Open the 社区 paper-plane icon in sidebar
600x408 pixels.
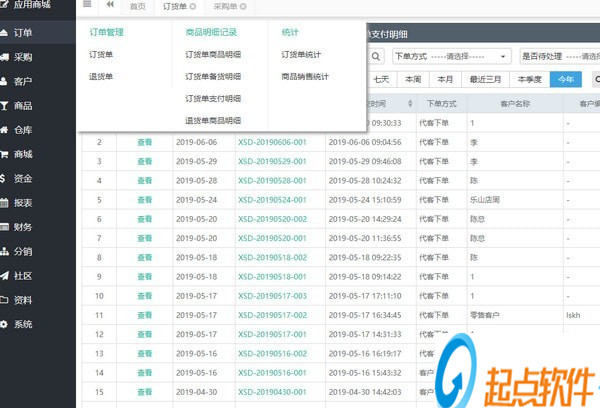tap(4, 276)
